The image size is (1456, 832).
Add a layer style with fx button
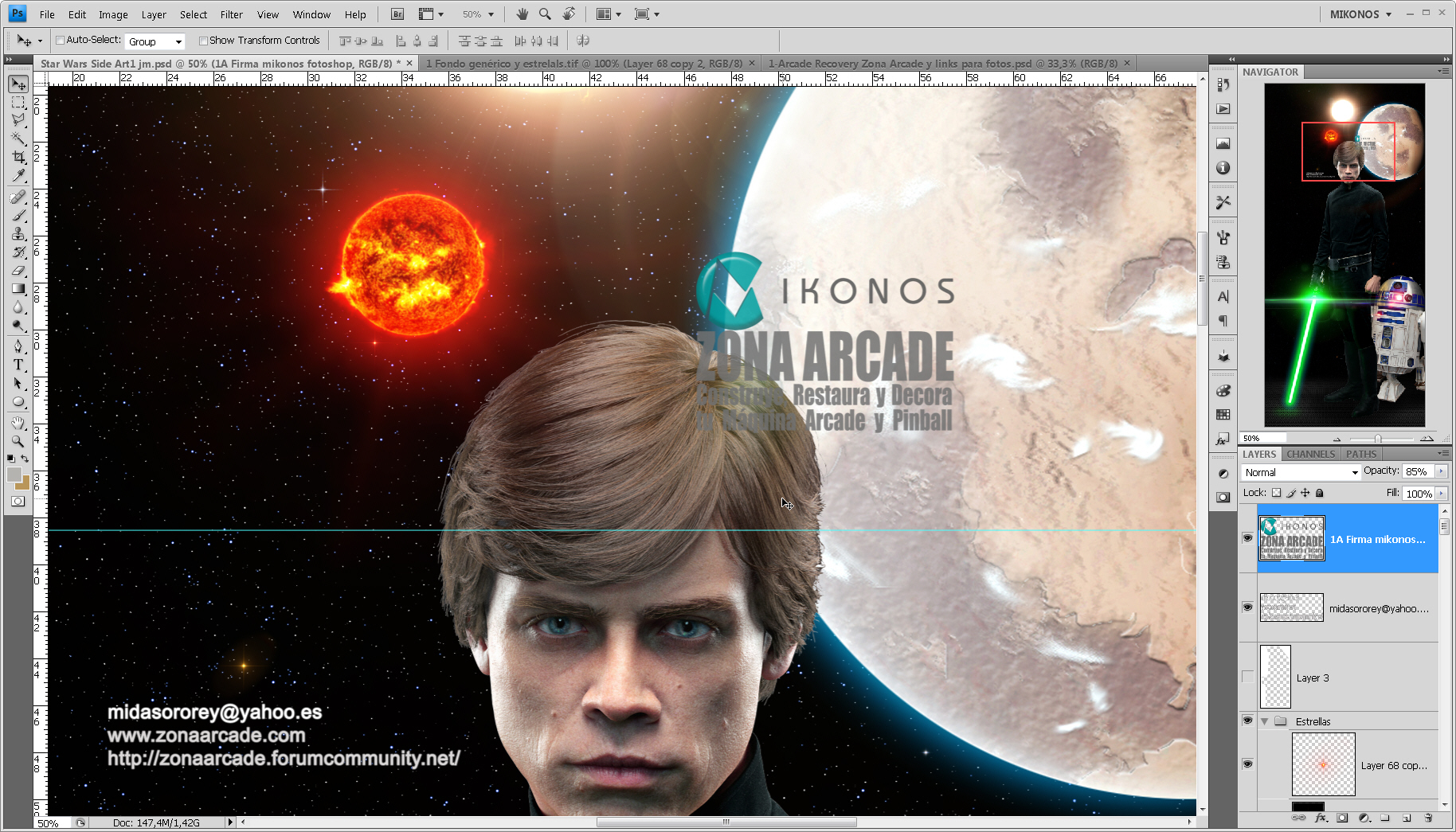pyautogui.click(x=1321, y=818)
